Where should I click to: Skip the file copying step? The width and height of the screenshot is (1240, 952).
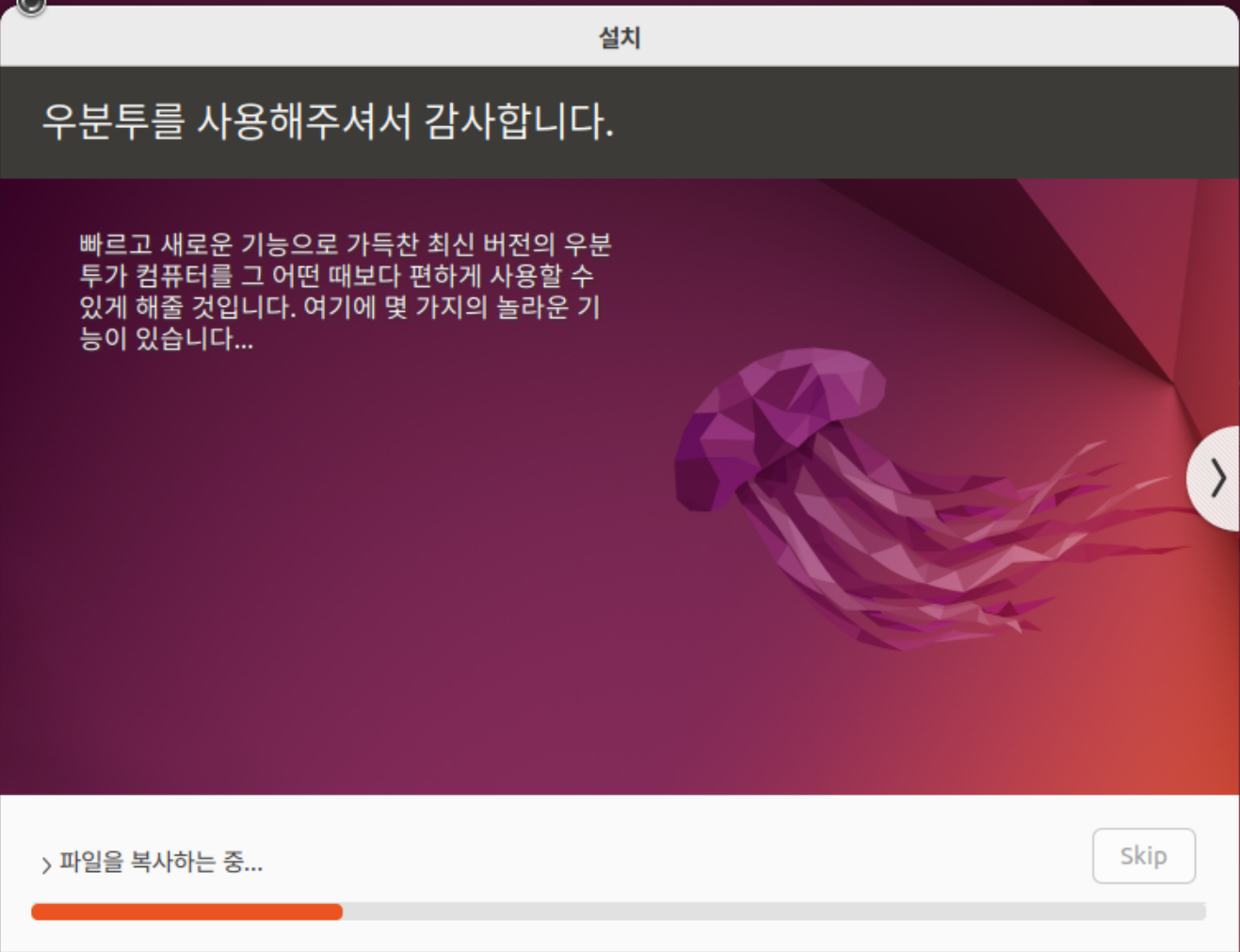[x=1143, y=855]
